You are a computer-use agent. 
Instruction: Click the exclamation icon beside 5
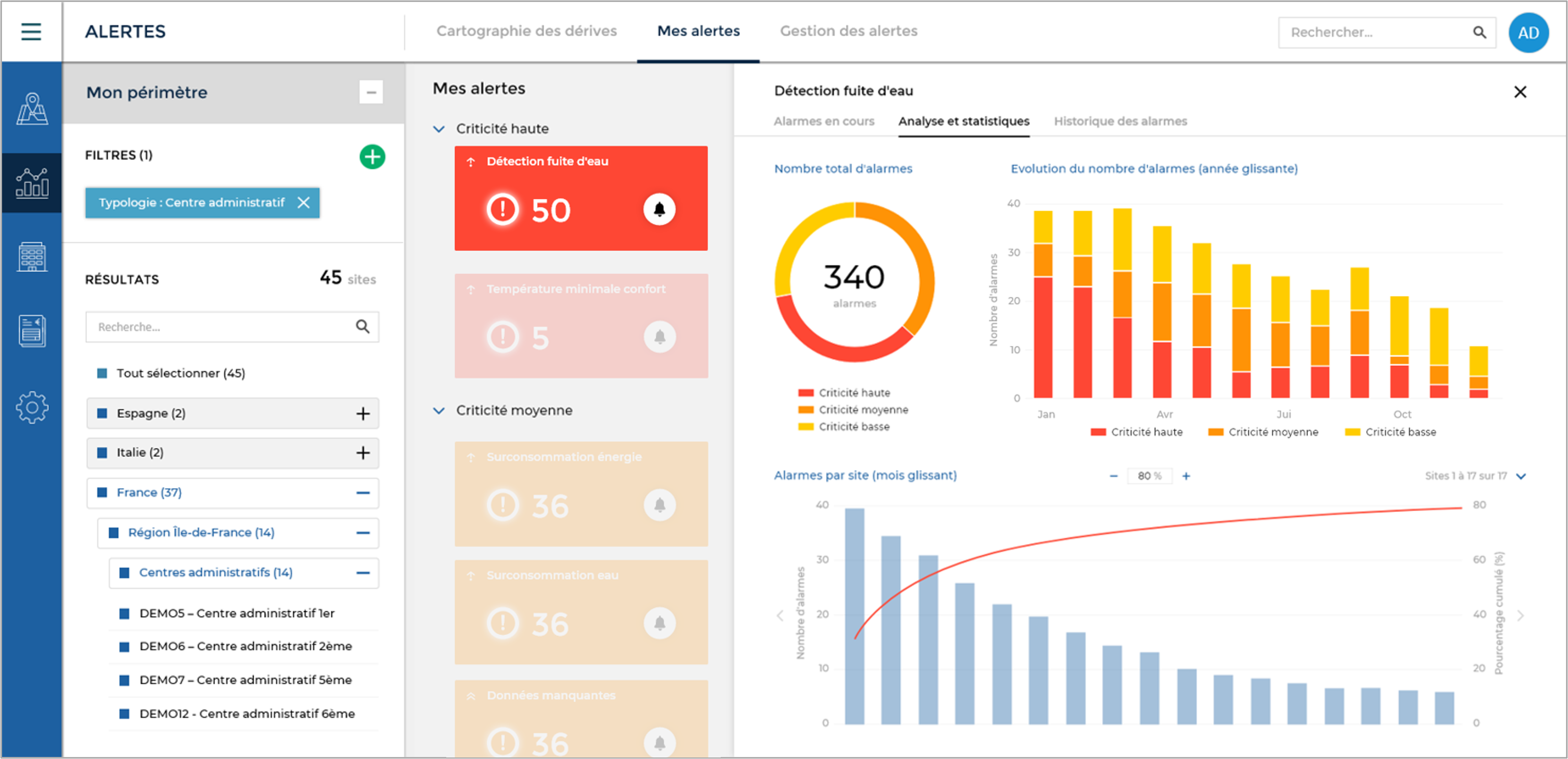pyautogui.click(x=503, y=336)
